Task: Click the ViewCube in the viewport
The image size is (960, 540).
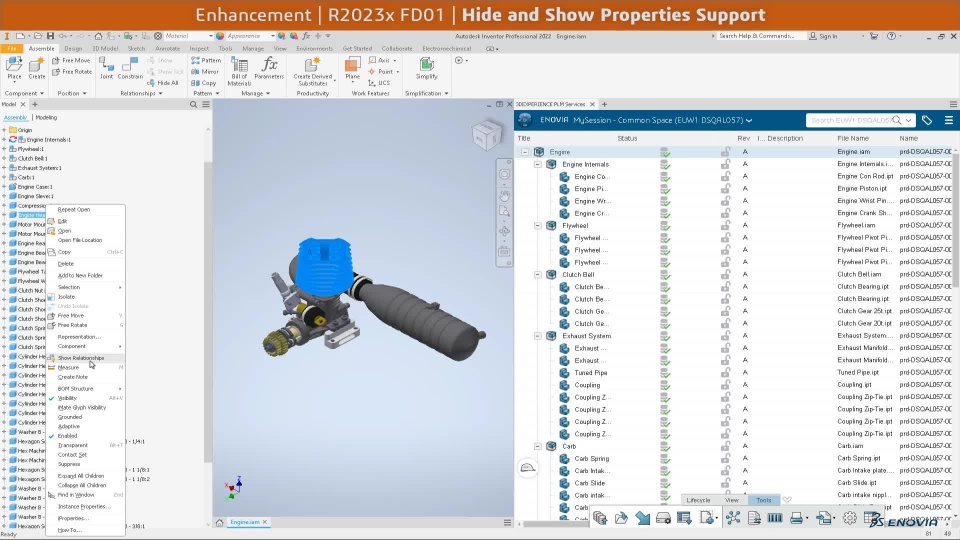Action: click(x=487, y=135)
